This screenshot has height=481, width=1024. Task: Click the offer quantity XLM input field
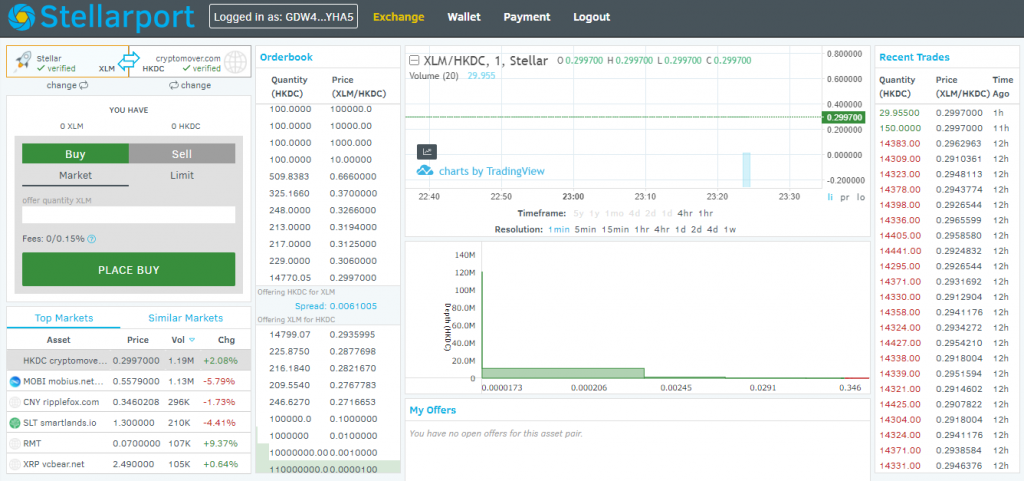pos(128,215)
